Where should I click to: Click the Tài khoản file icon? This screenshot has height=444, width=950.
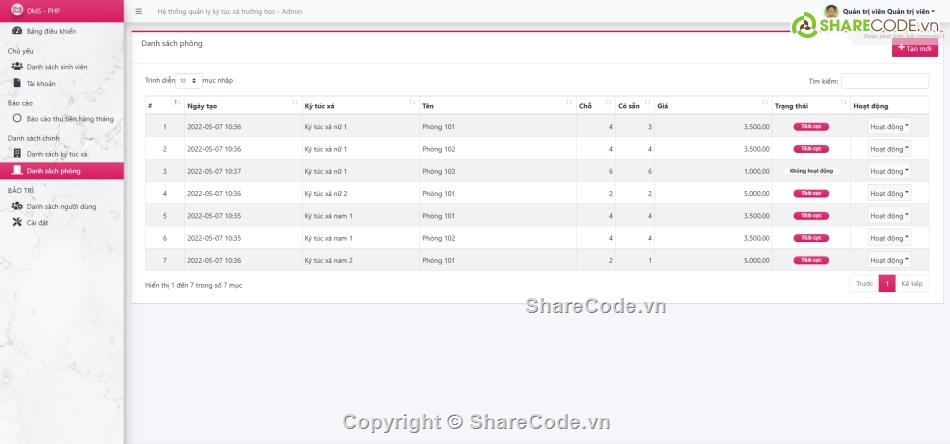click(17, 83)
